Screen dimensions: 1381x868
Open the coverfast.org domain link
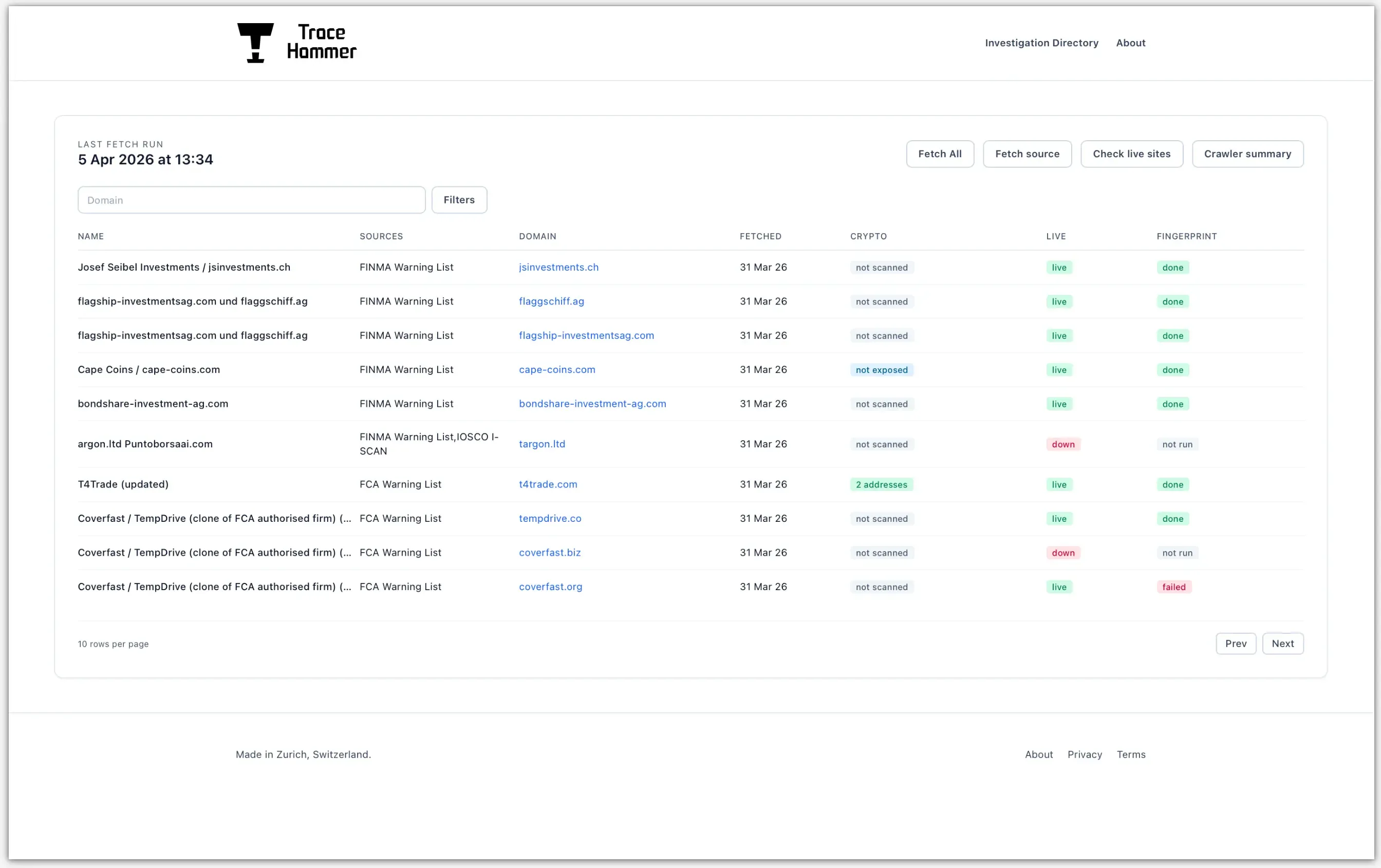point(550,587)
